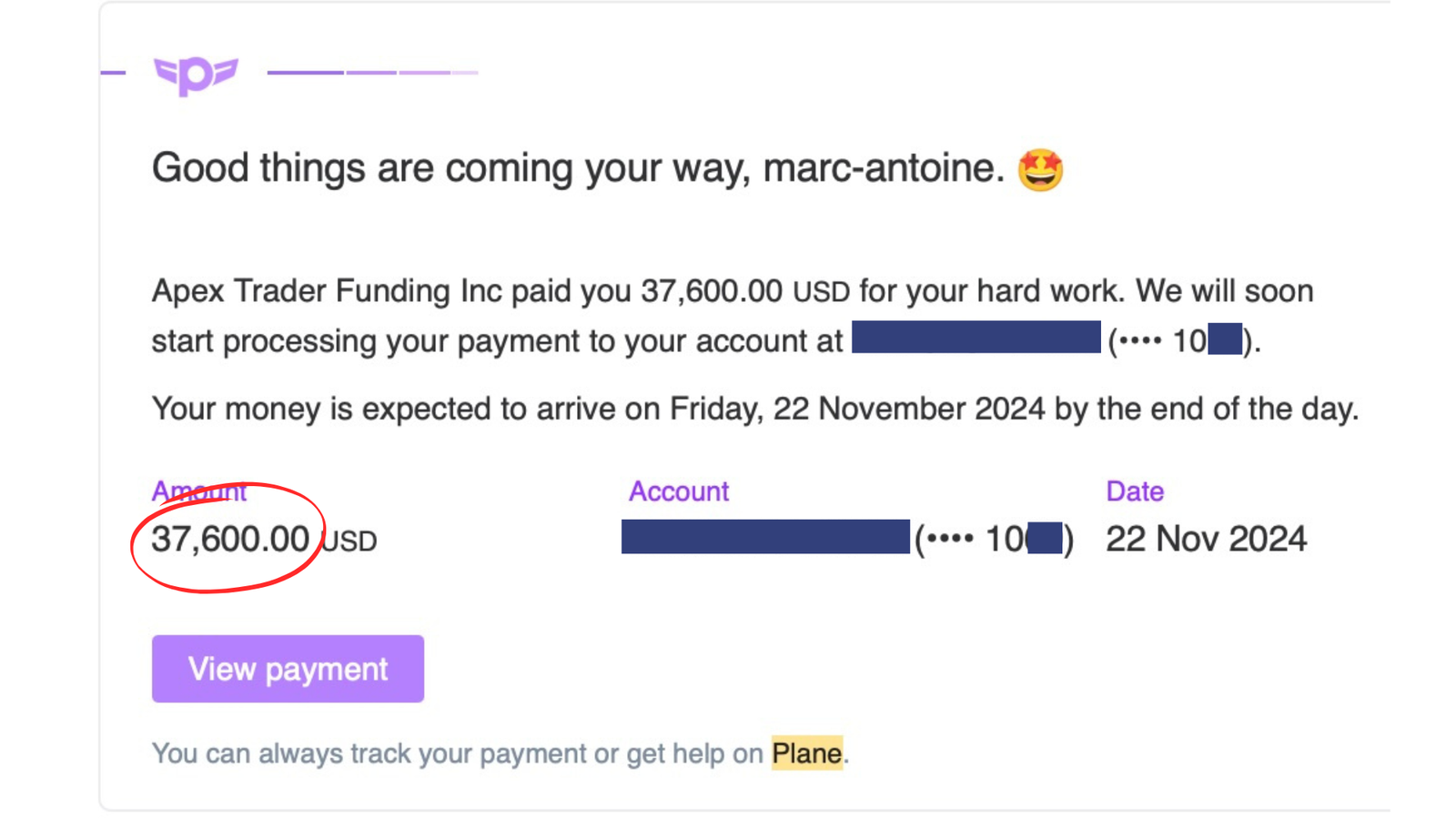1456x819 pixels.
Task: Select the circled 37,600.00 amount value
Action: [230, 539]
